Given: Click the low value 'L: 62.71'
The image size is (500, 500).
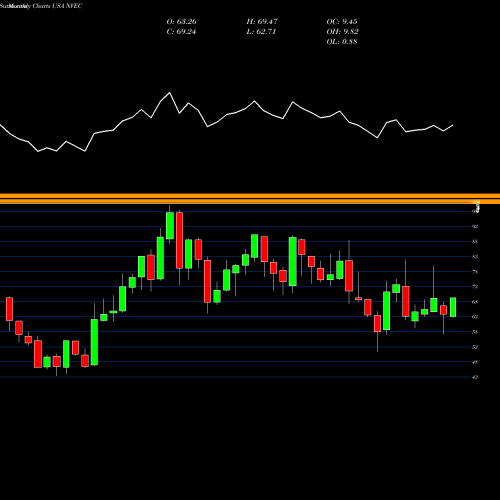Looking at the screenshot, I should [261, 32].
